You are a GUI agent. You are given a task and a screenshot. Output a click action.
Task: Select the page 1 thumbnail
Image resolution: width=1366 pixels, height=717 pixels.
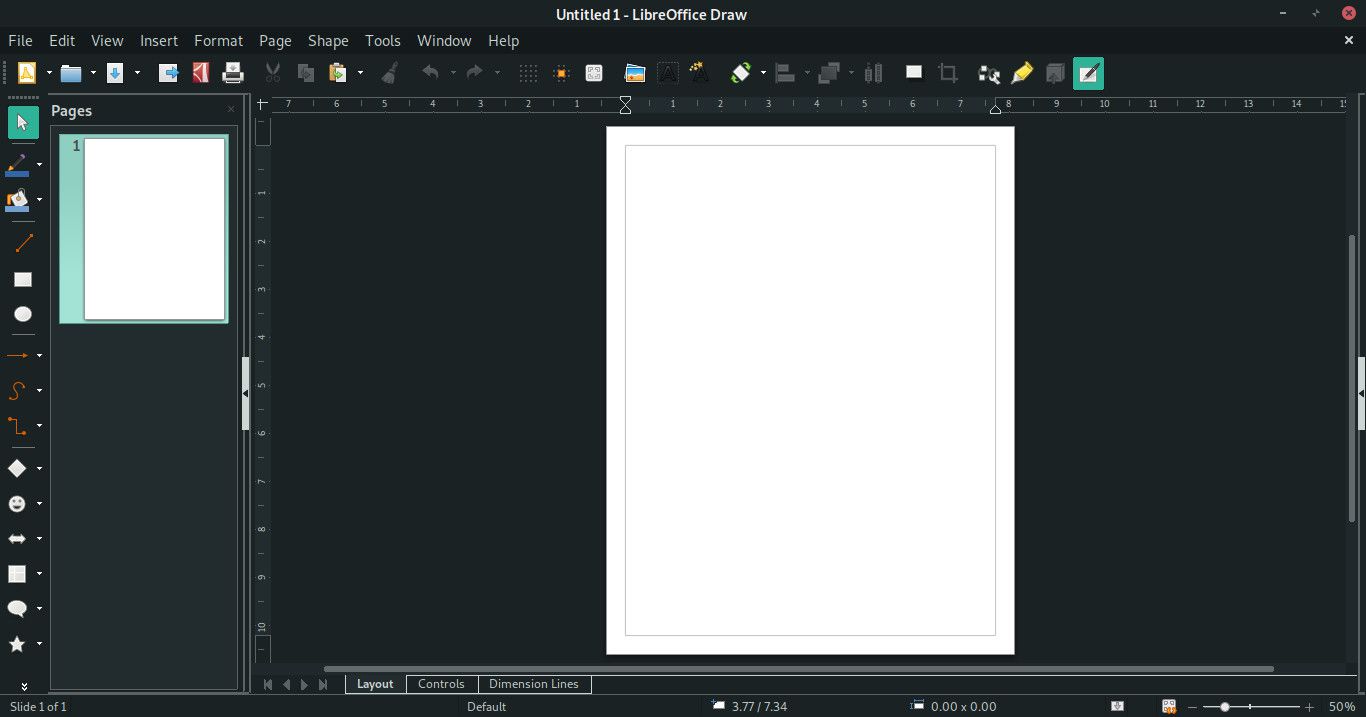point(154,229)
